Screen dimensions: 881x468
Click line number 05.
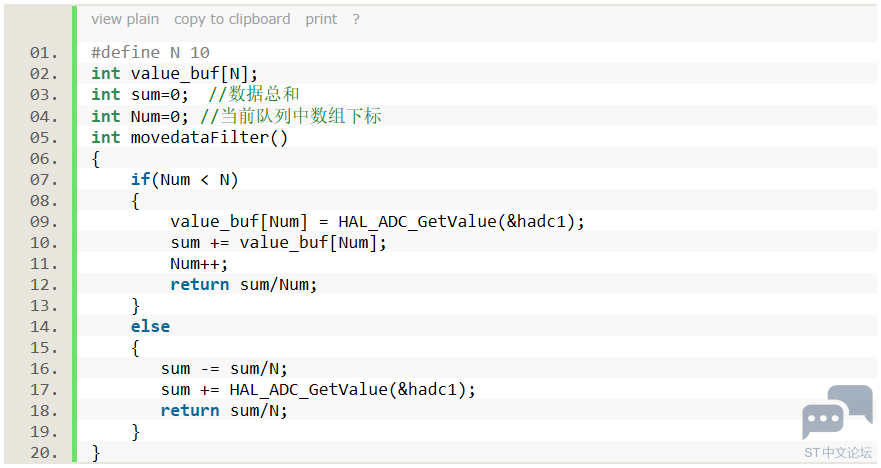click(44, 138)
